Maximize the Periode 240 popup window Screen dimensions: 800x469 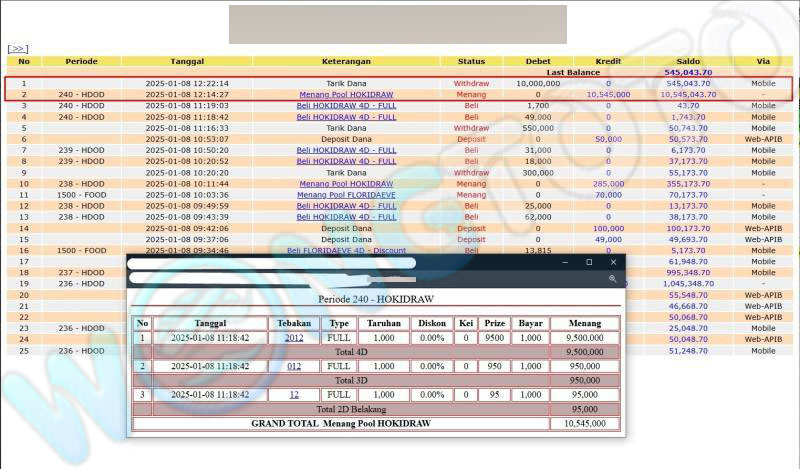[x=589, y=262]
